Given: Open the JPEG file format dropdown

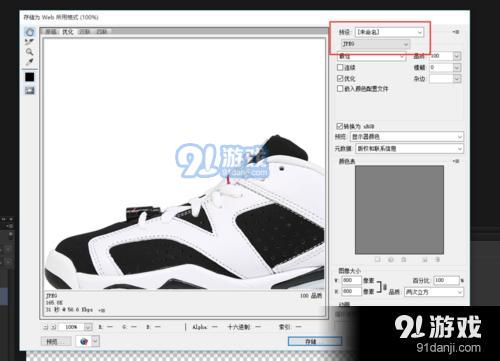Looking at the screenshot, I should 375,44.
